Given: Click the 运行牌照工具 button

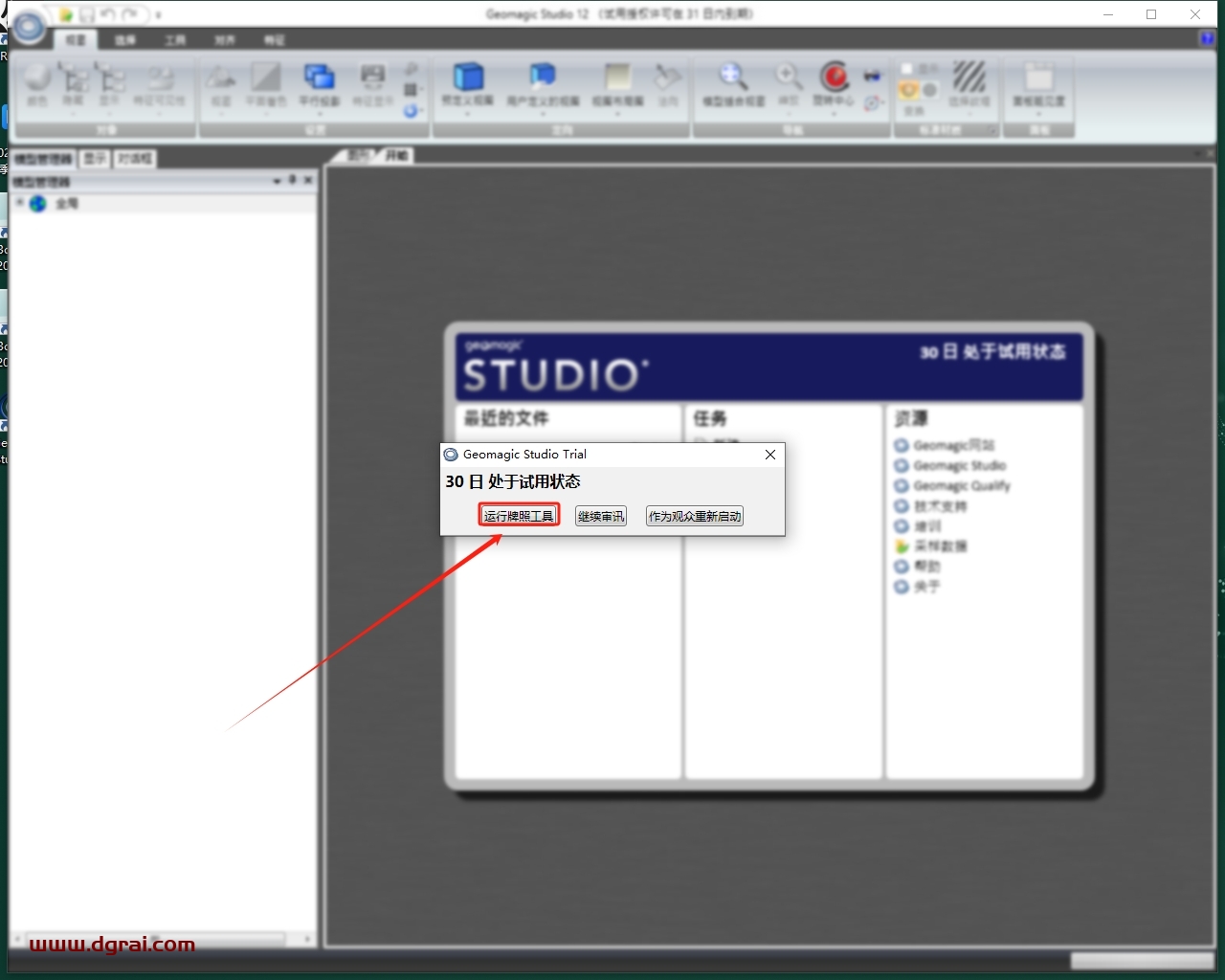Looking at the screenshot, I should tap(519, 516).
